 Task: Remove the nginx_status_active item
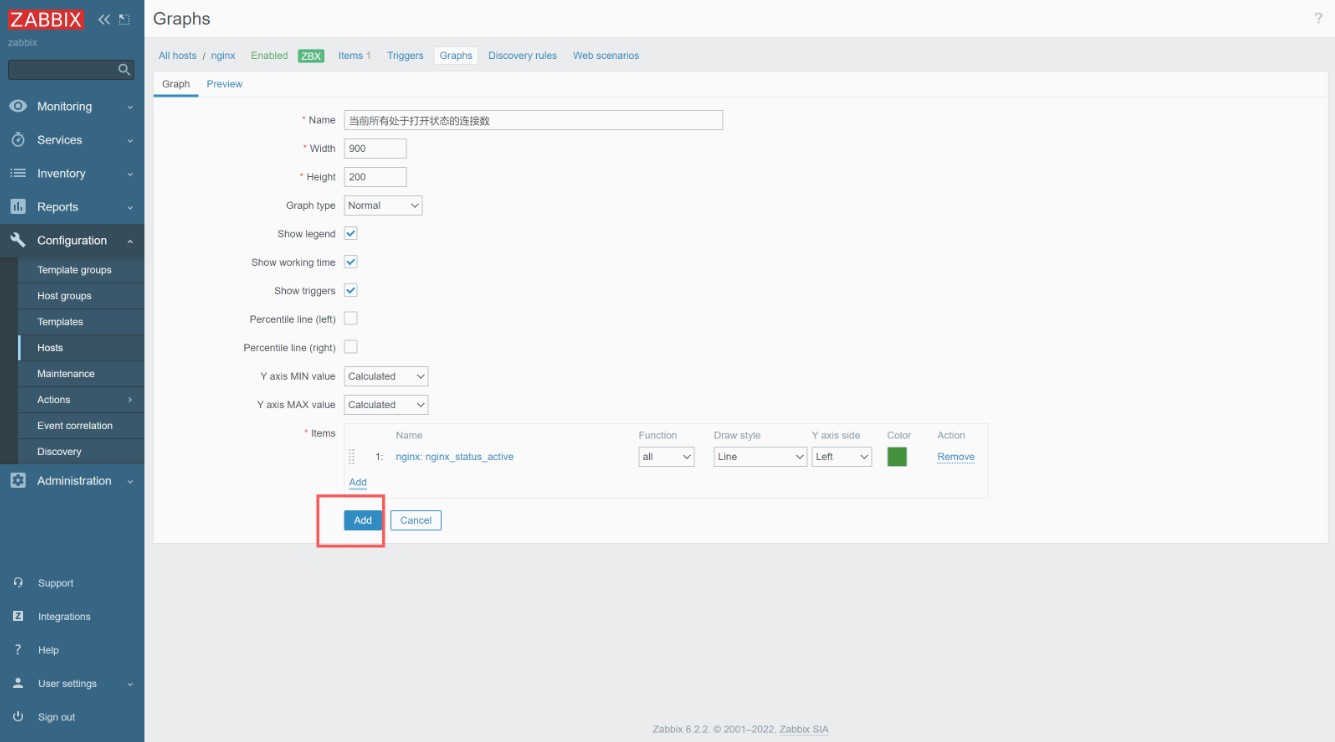click(956, 457)
